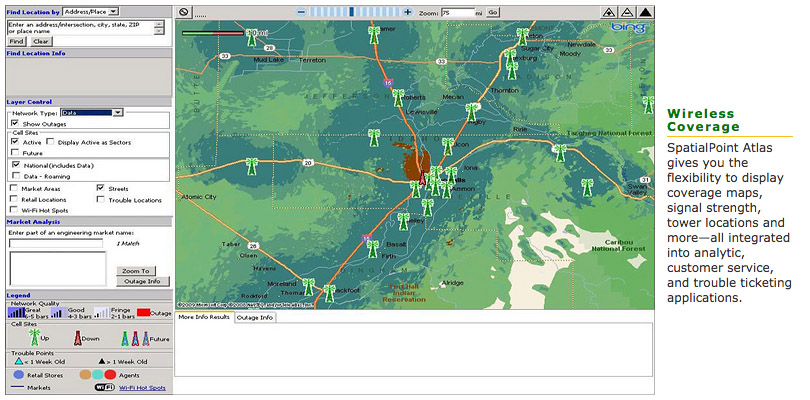
Task: Enable Display Active as Sectors
Action: [x=50, y=142]
